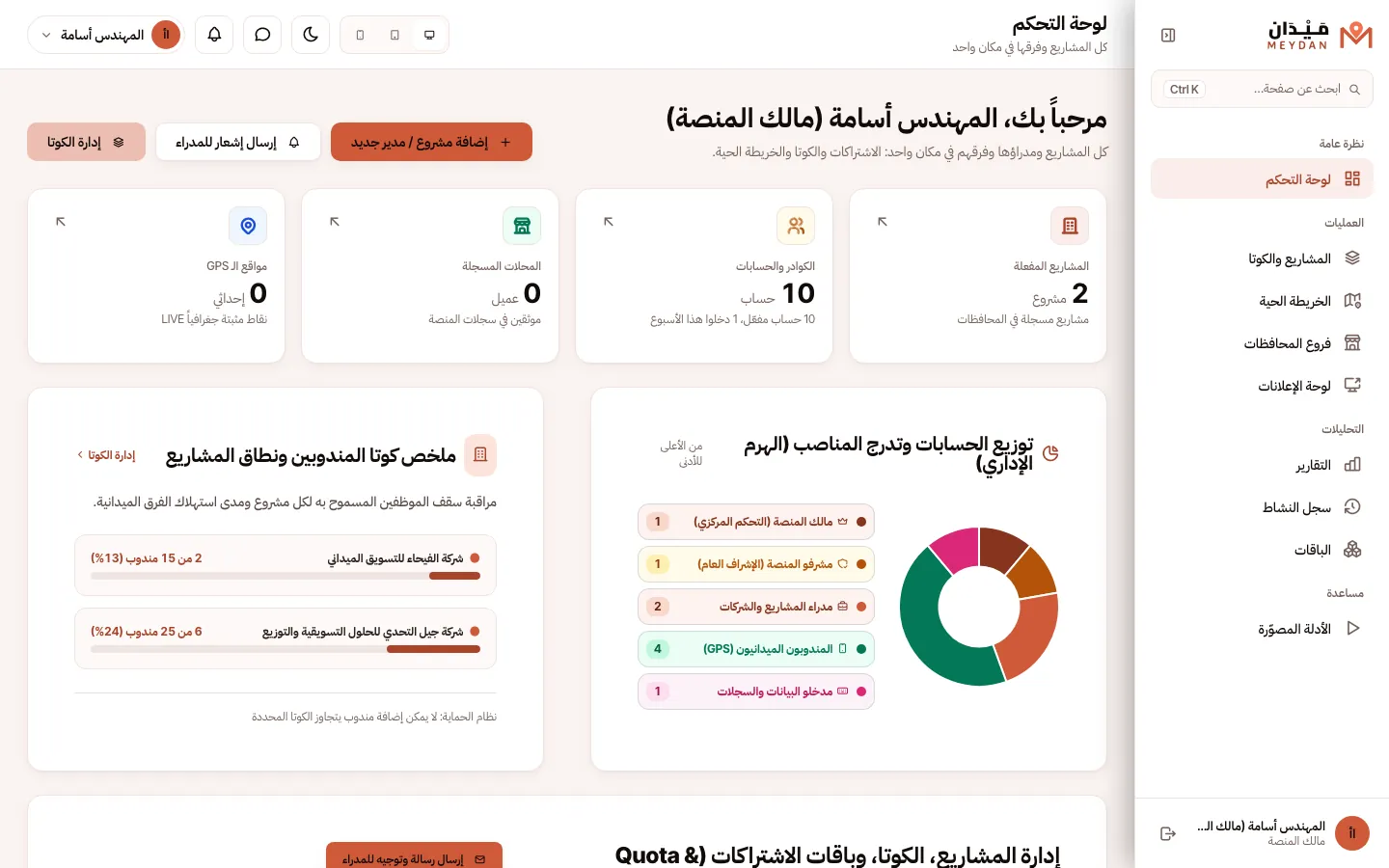1389x868 pixels.
Task: Click the لوحة الإعلانات monitor icon
Action: click(1352, 386)
